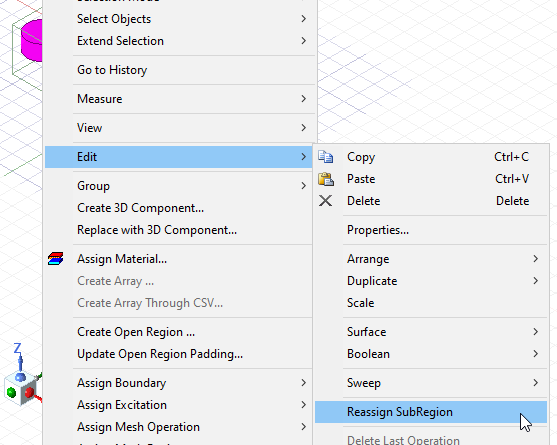The height and width of the screenshot is (445, 557).
Task: Select the magenta cylinder in the viewport
Action: (32, 41)
